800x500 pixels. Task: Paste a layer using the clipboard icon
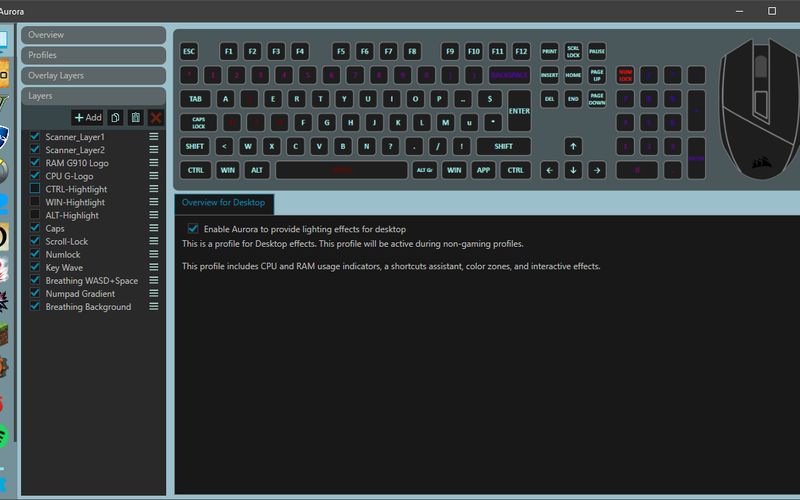click(135, 118)
